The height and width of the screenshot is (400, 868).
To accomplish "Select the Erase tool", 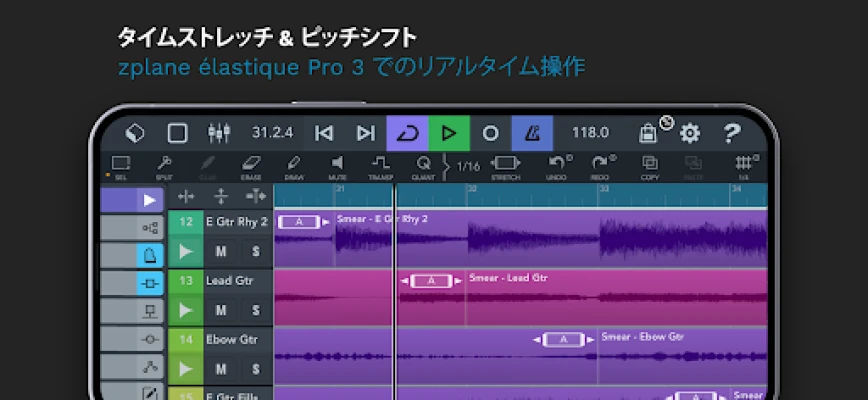I will coord(250,164).
